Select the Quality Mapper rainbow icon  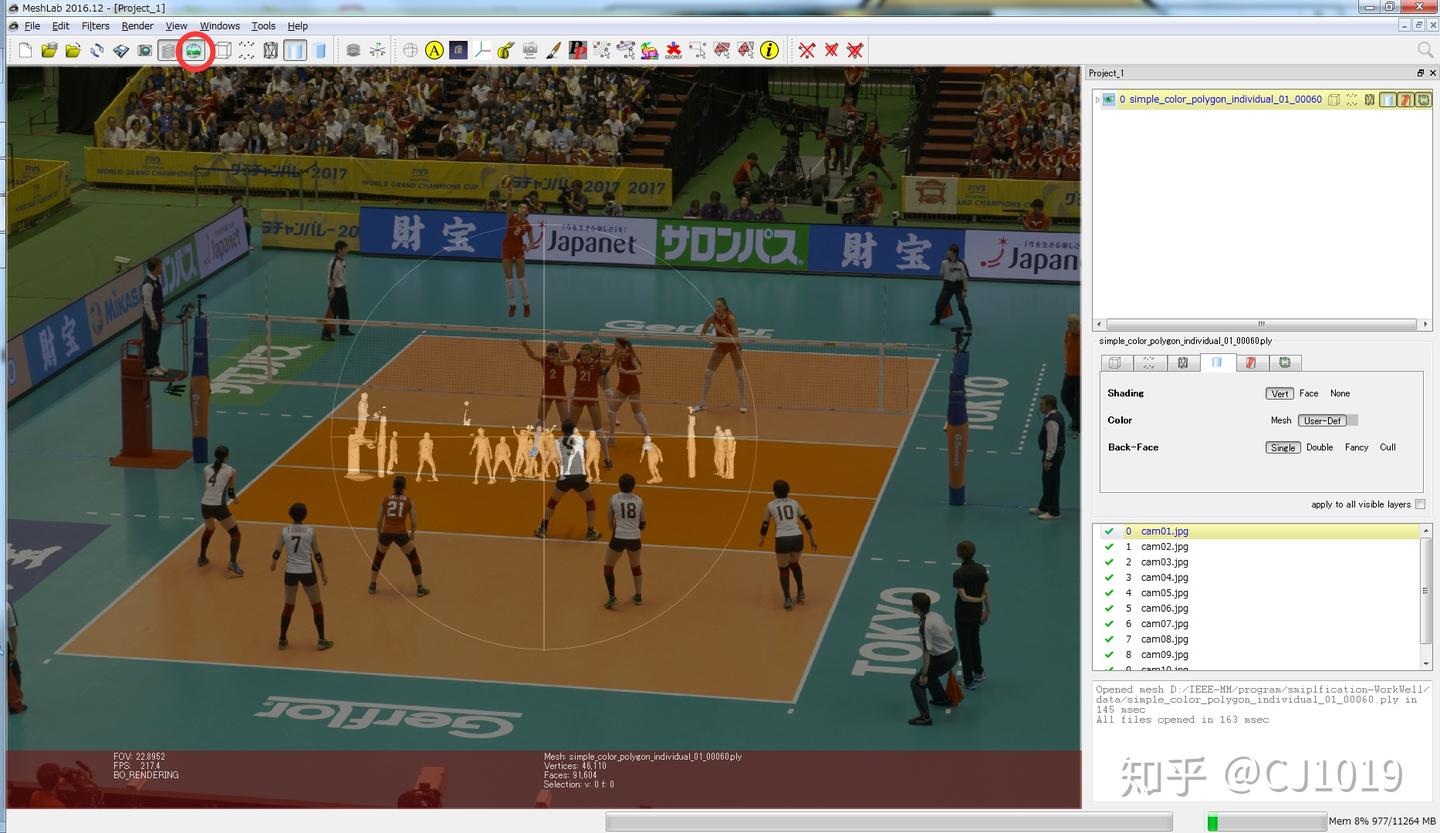click(650, 50)
